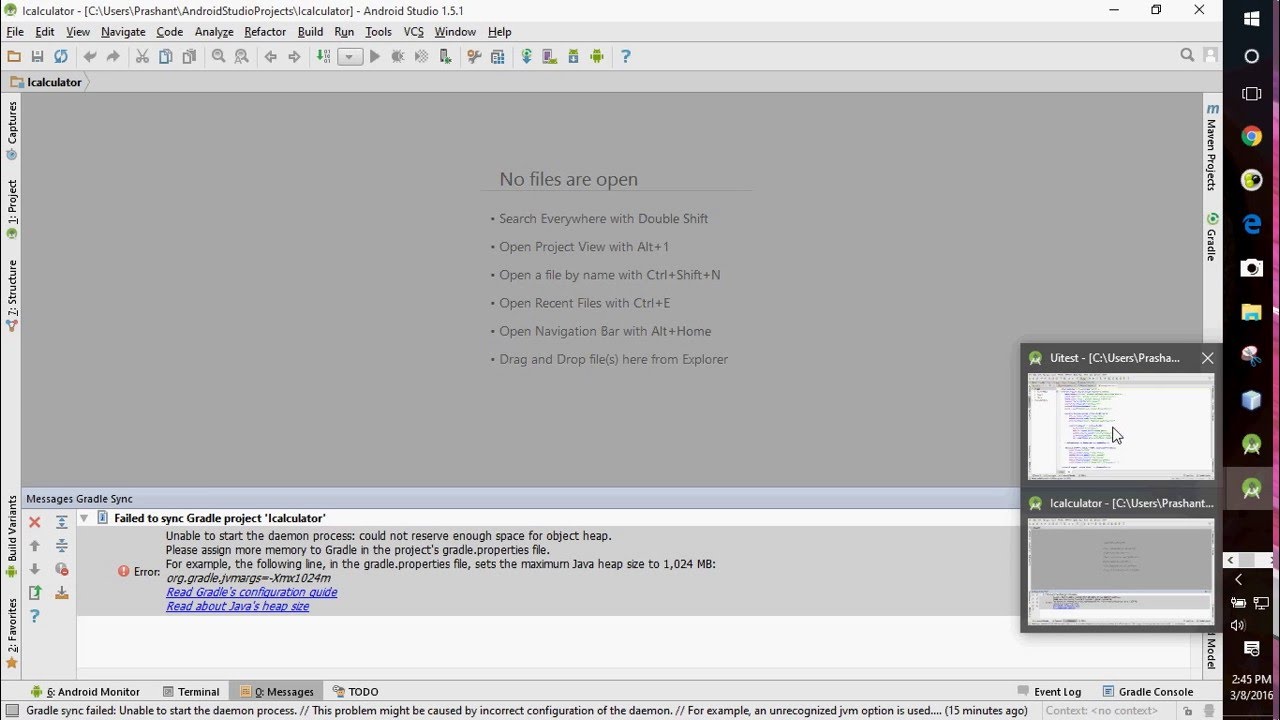Open the Tools menu

(378, 32)
